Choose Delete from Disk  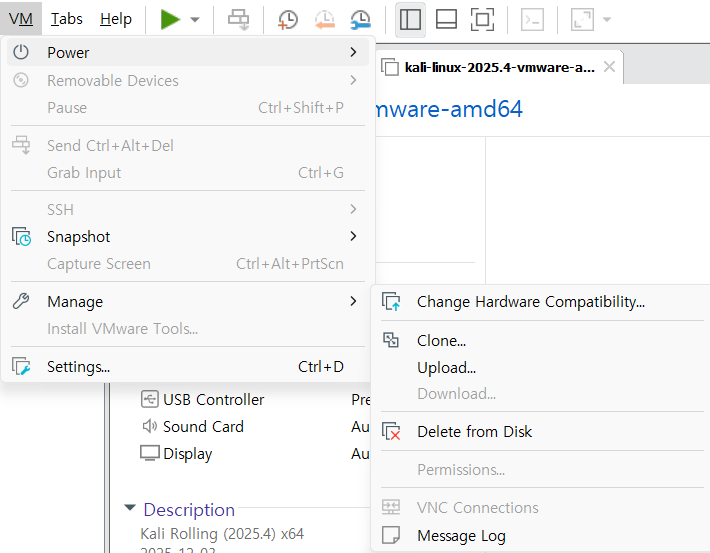(x=540, y=432)
